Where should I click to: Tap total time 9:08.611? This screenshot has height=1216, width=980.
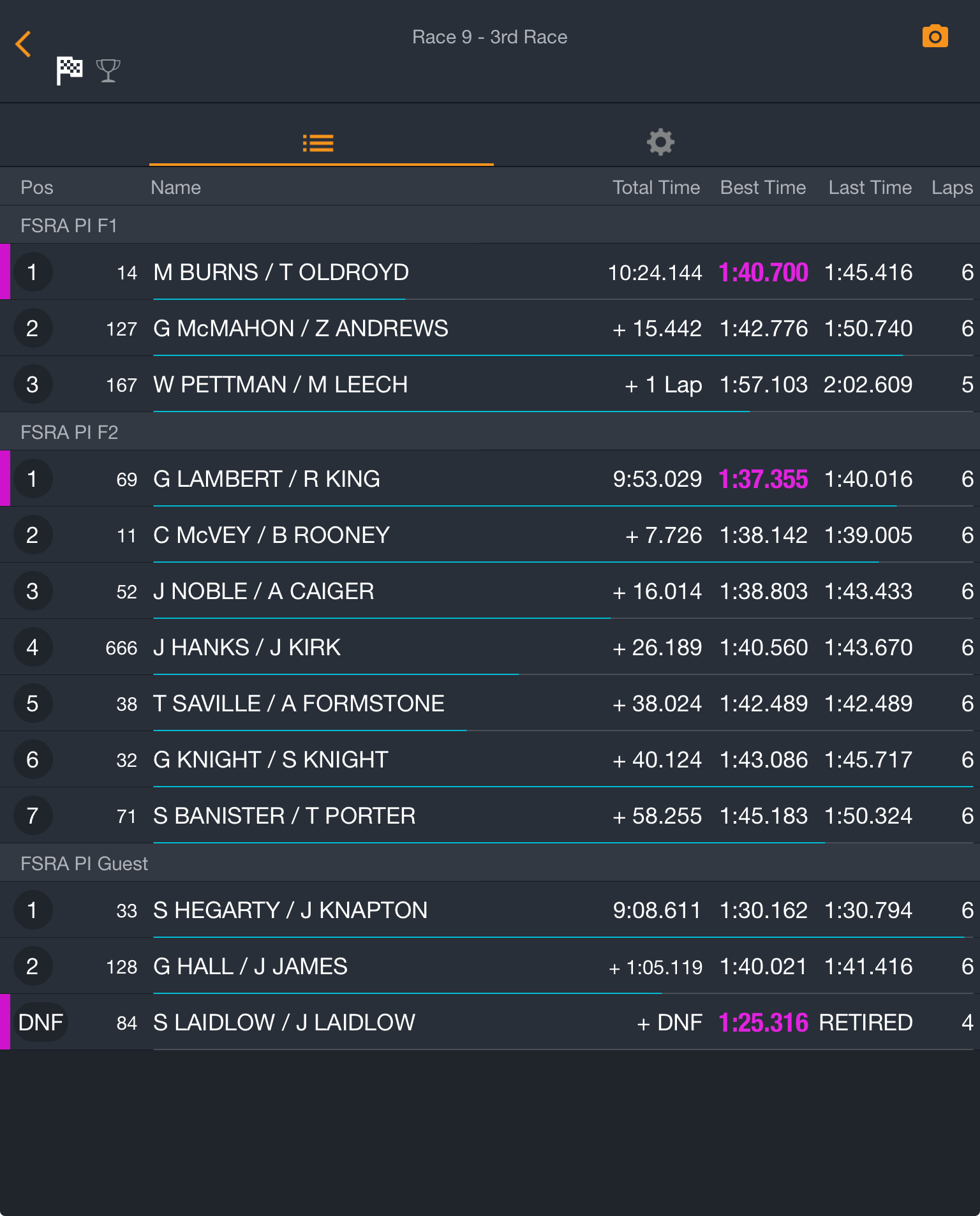click(x=657, y=910)
